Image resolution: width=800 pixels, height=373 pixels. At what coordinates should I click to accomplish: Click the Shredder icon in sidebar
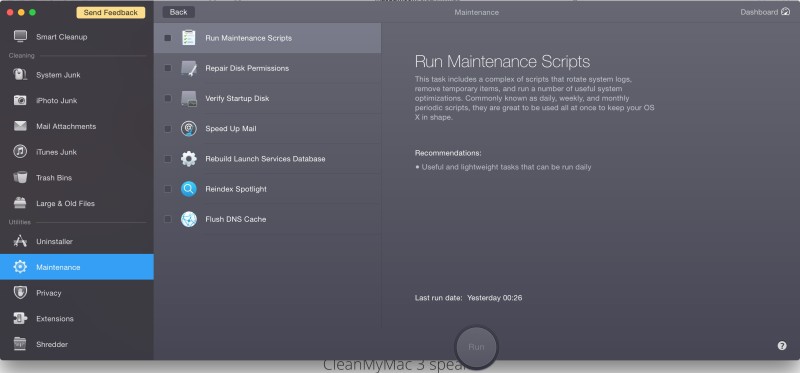tap(20, 344)
